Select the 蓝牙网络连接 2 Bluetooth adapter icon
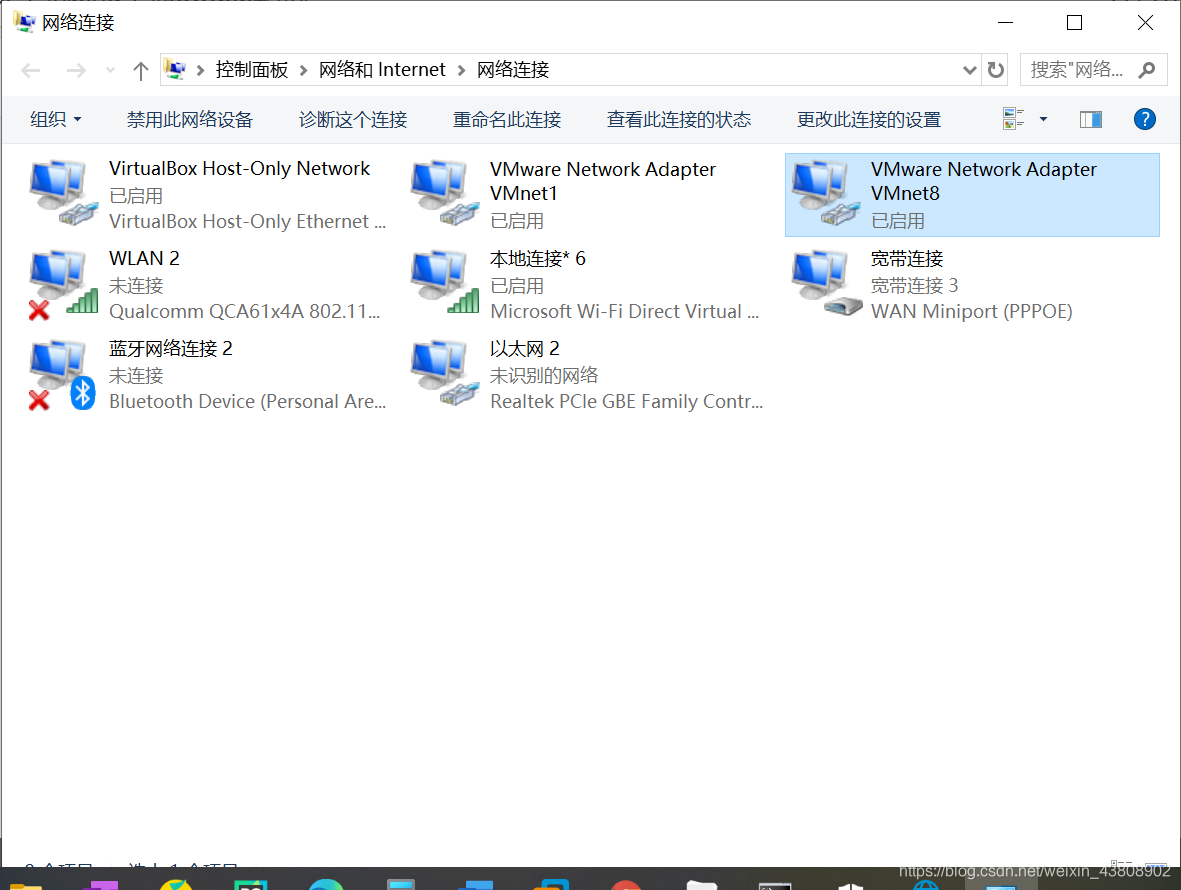1181x890 pixels. pyautogui.click(x=64, y=374)
